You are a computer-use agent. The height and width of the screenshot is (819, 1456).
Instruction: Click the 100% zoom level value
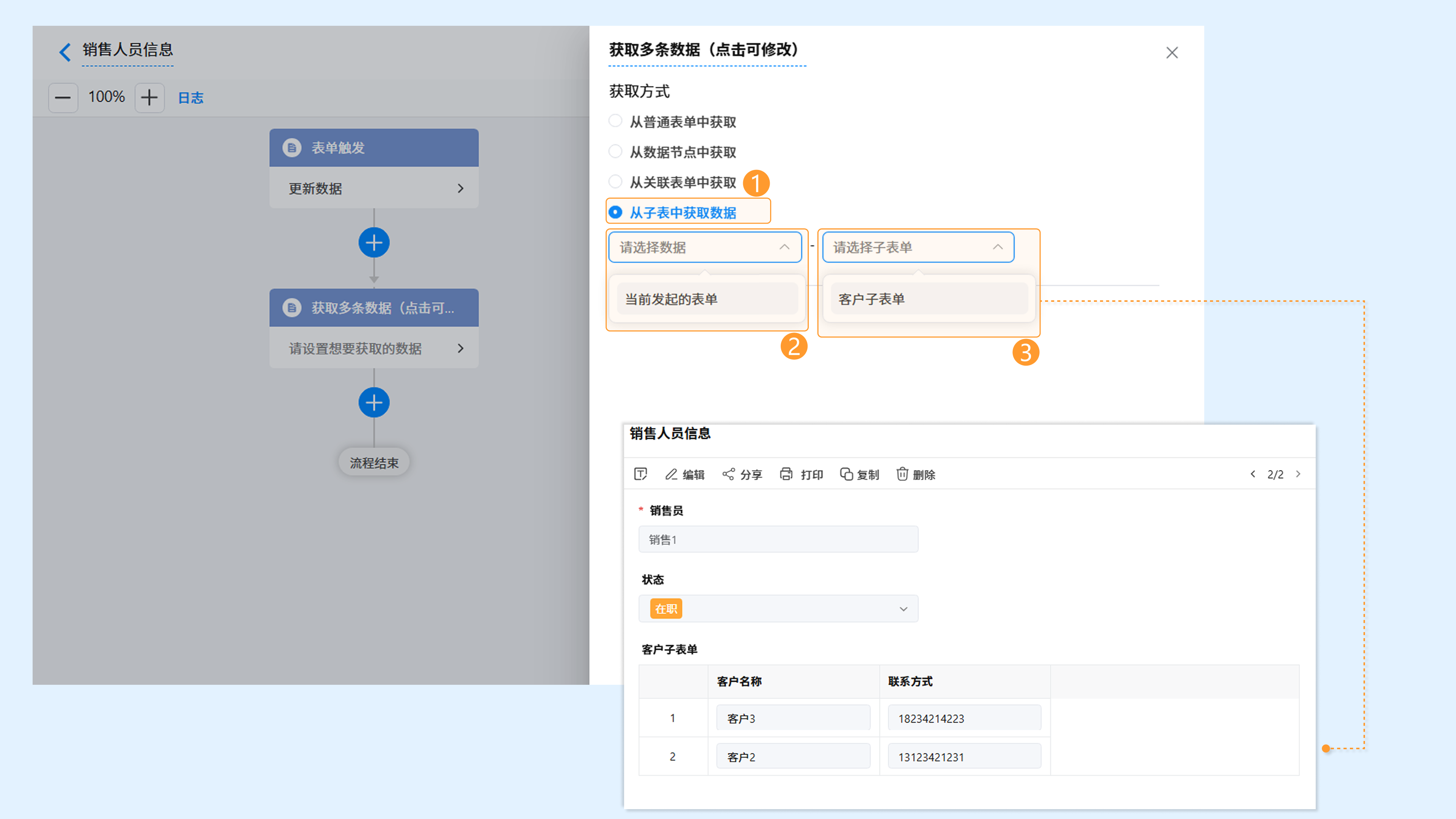point(106,97)
